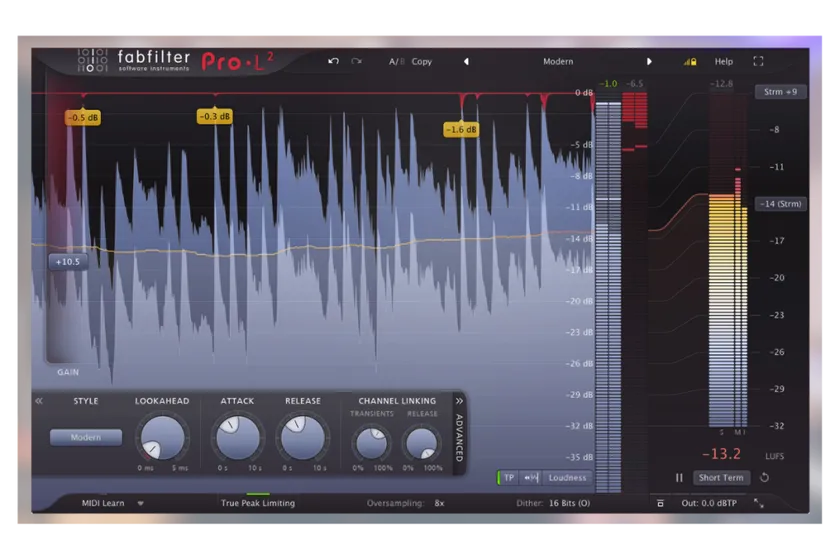Expand the Advanced panel chevrons

coord(459,401)
